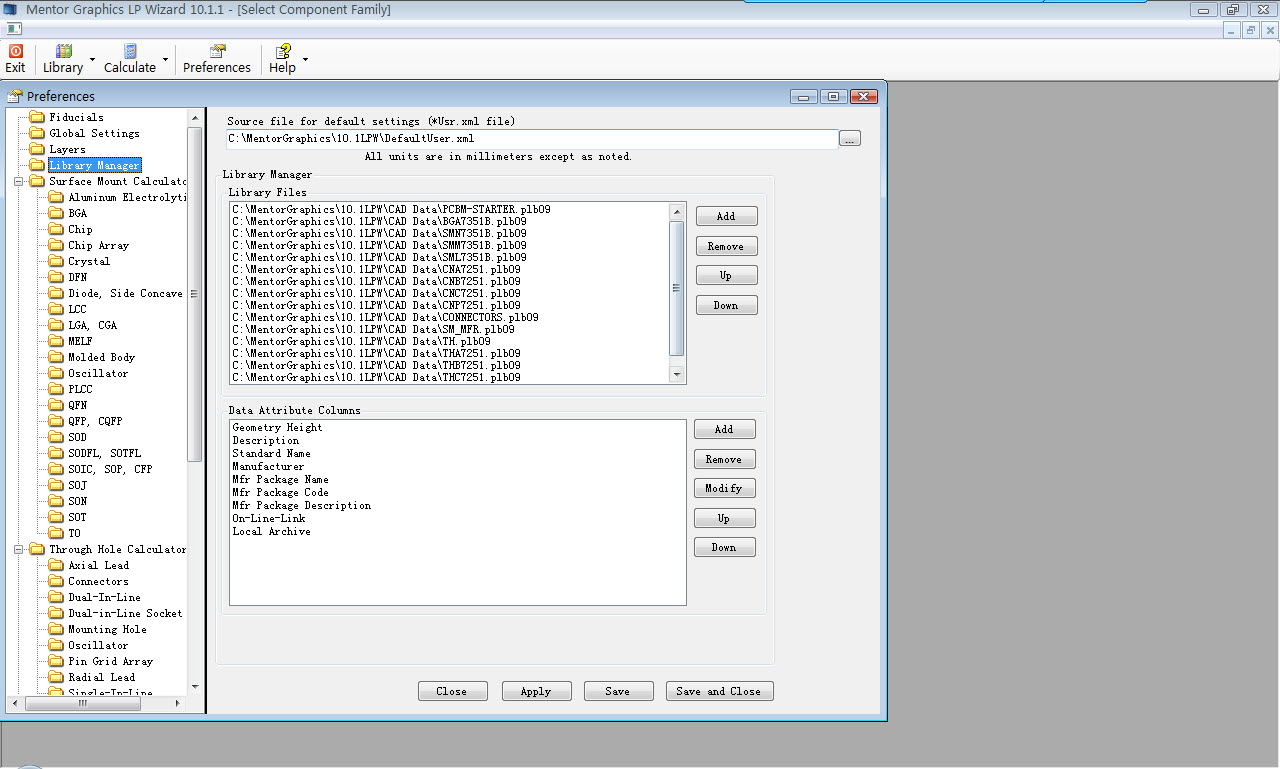
Task: Select CONNECTORS.plb09 library file
Action: pyautogui.click(x=385, y=317)
